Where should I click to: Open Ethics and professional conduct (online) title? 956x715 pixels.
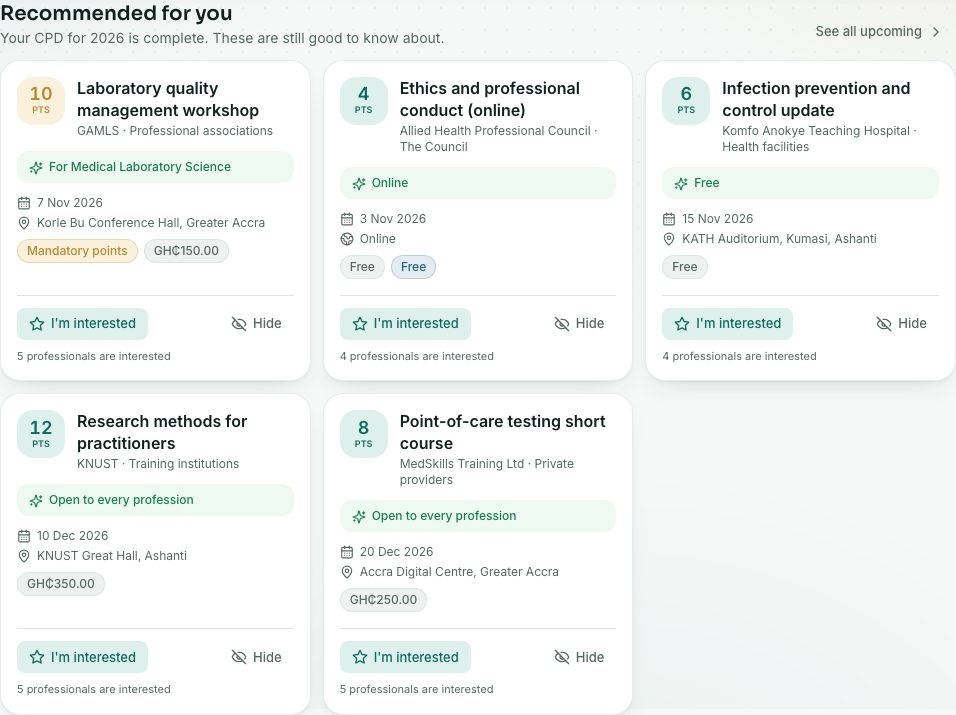(x=490, y=99)
